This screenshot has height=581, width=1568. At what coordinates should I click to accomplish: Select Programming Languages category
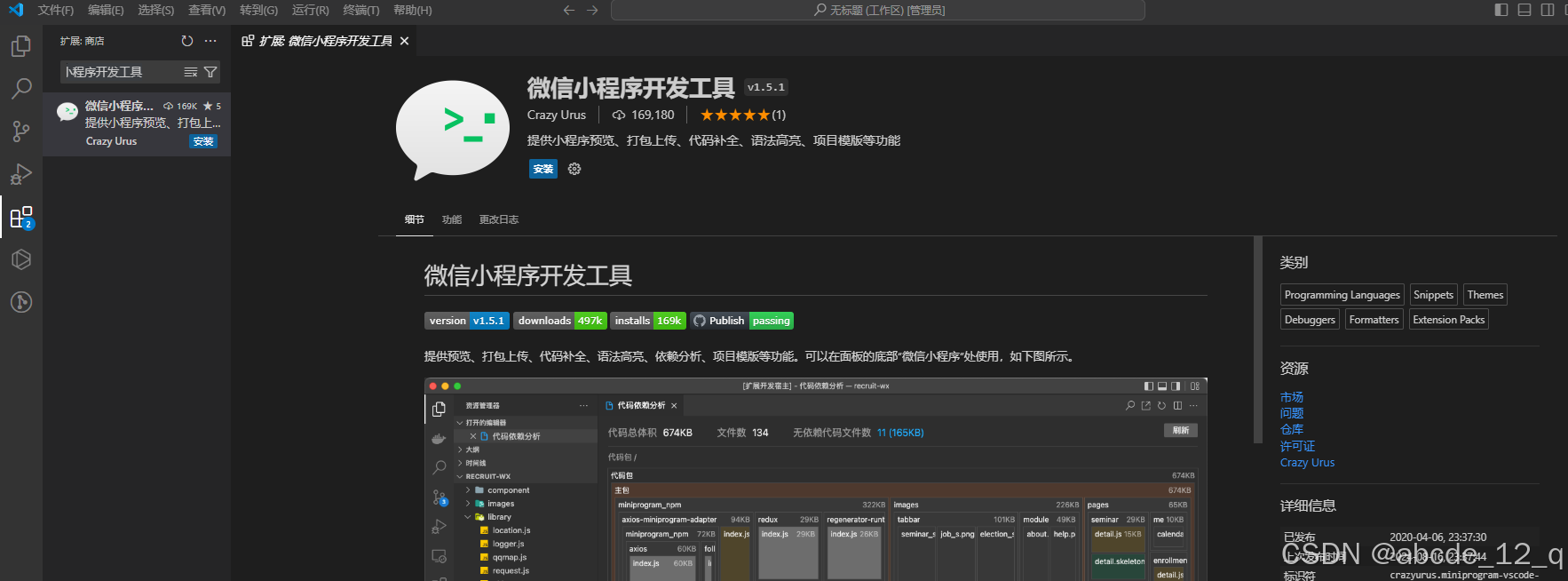pos(1342,295)
